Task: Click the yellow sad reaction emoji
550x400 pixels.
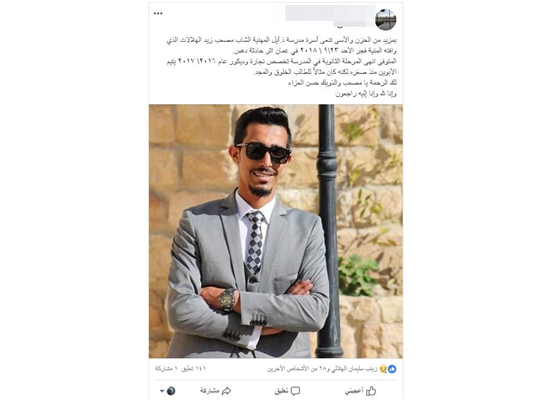Action: [x=383, y=369]
